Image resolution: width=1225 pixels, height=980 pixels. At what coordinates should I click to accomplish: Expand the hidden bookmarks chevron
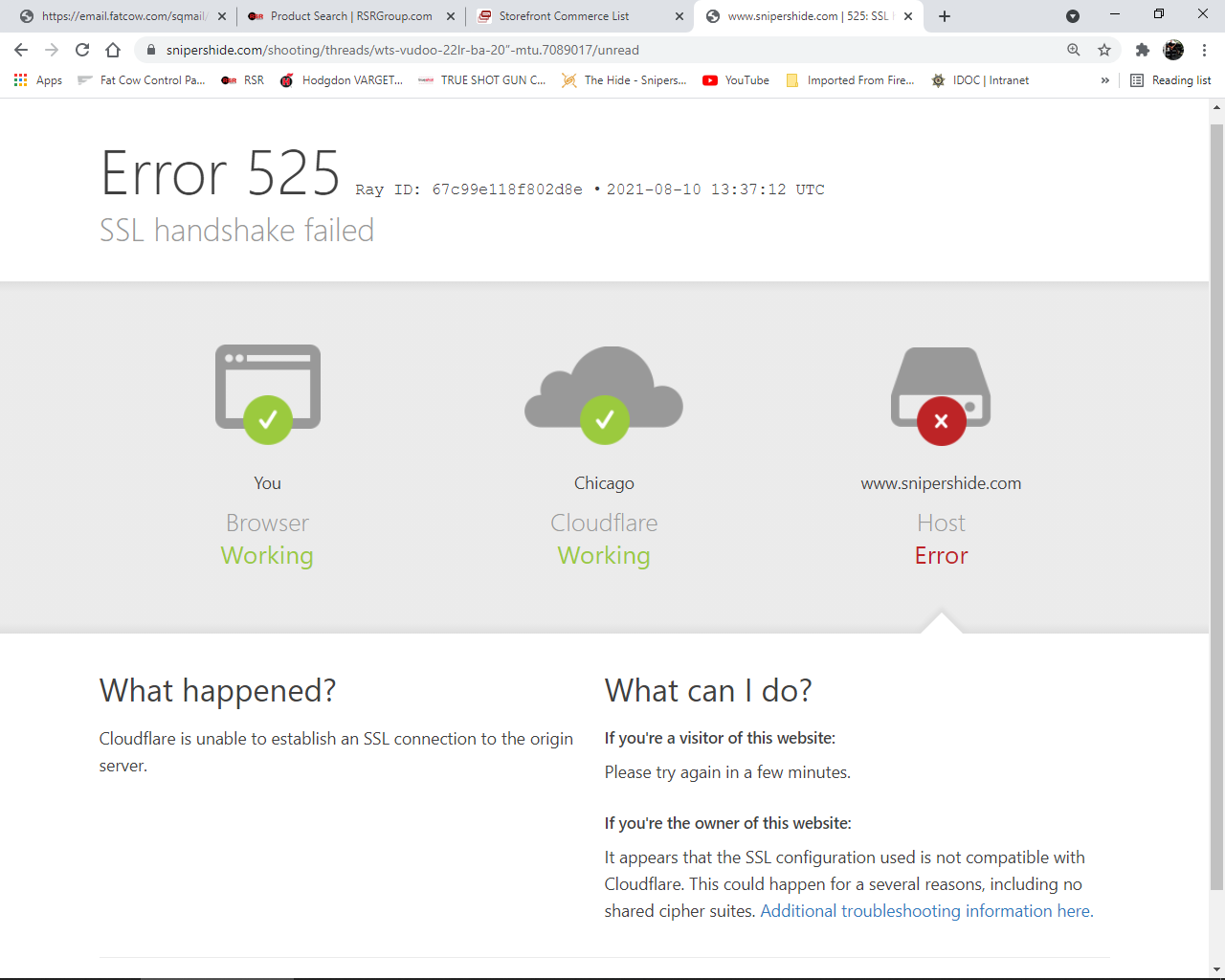[x=1105, y=80]
